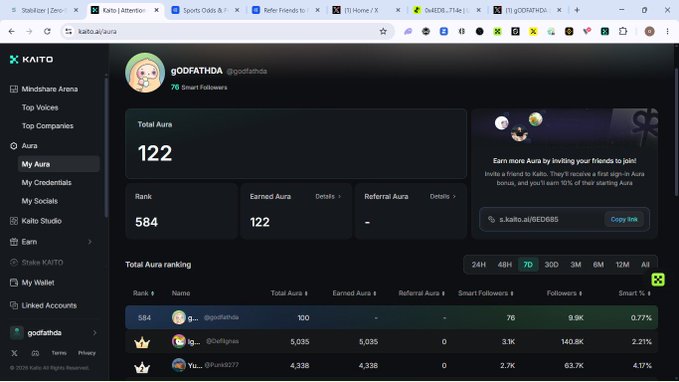Select 6M time range
Image resolution: width=679 pixels, height=382 pixels.
598,265
